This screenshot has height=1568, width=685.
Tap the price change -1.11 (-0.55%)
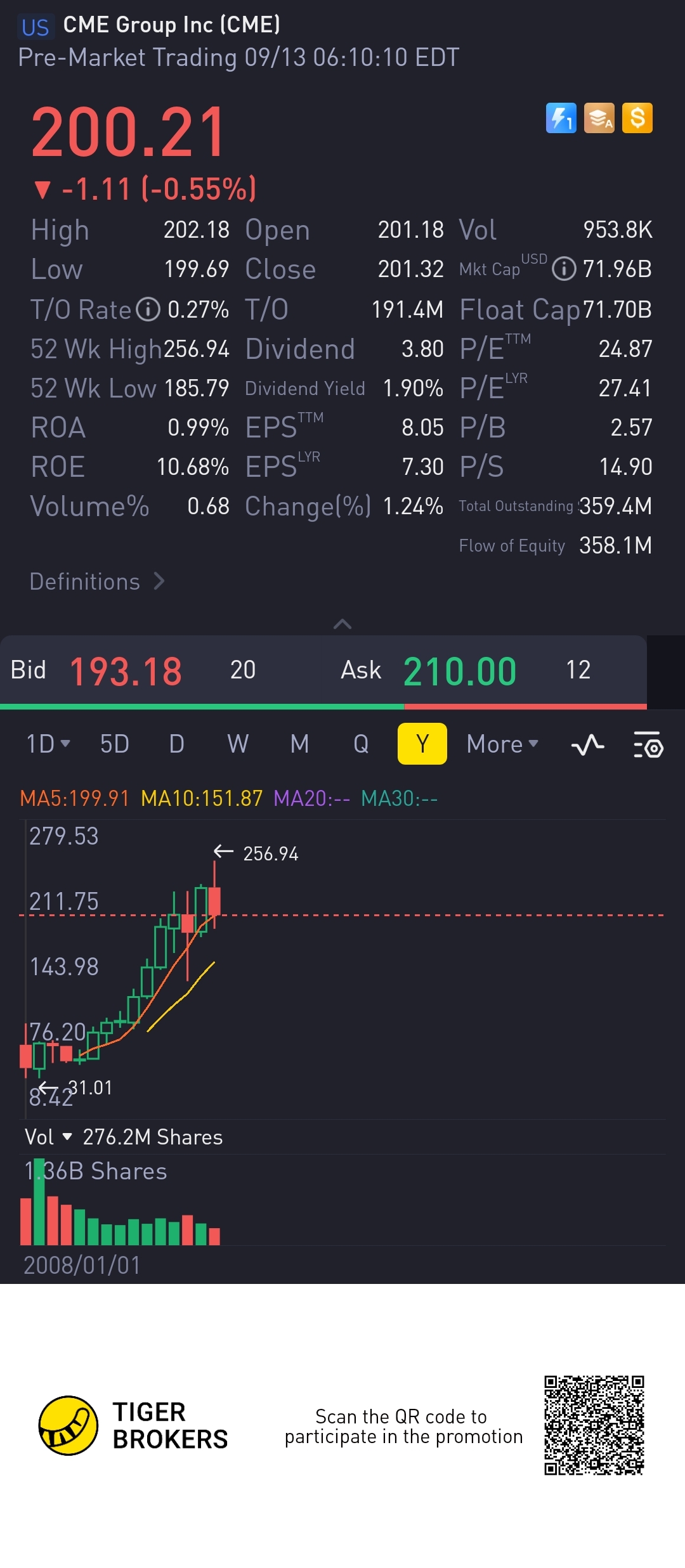pyautogui.click(x=145, y=189)
